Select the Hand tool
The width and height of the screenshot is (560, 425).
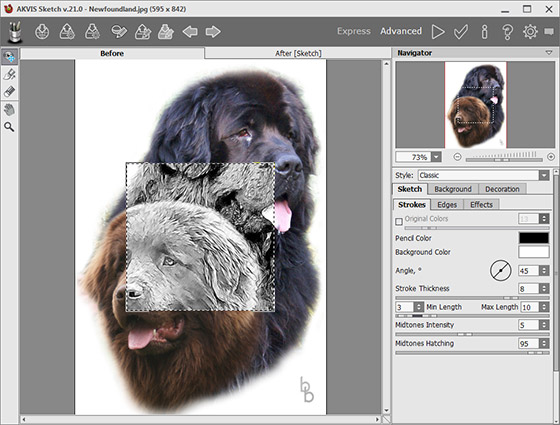[x=9, y=109]
